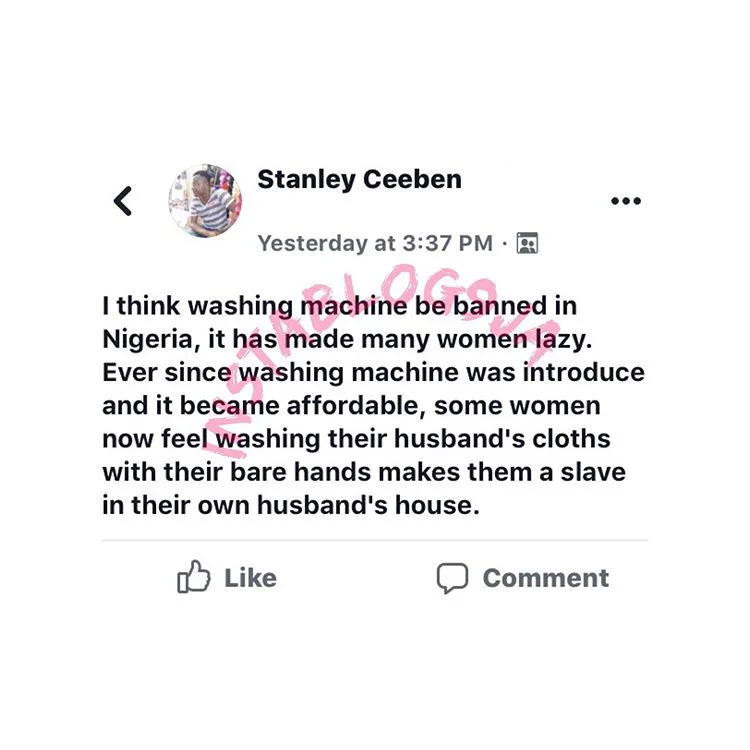The width and height of the screenshot is (750, 750).
Task: Go back using the left chevron arrow
Action: (x=123, y=201)
